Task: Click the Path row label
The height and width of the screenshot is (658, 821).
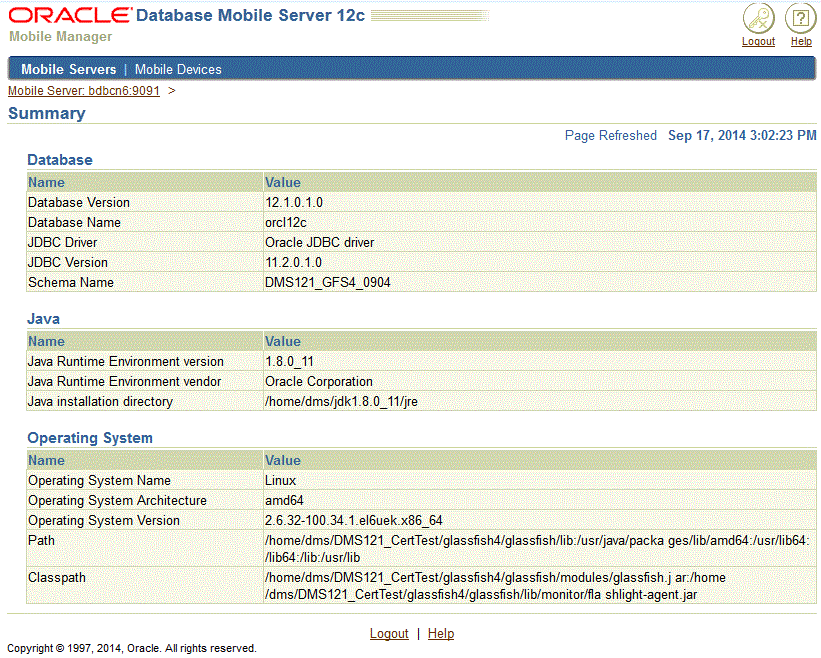Action: 41,540
